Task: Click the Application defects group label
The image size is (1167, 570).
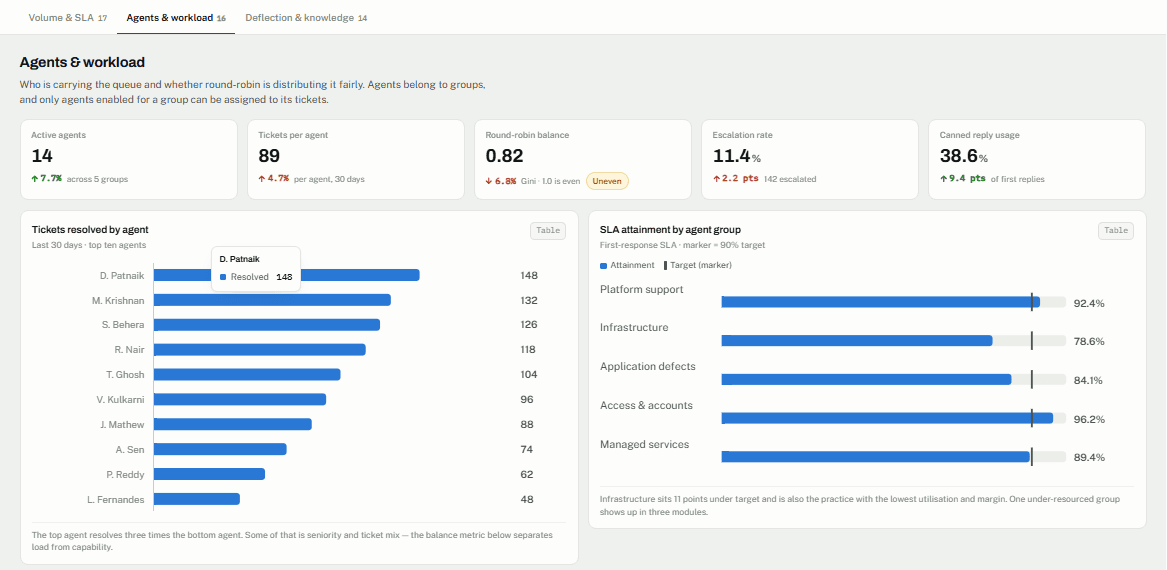Action: pos(648,367)
